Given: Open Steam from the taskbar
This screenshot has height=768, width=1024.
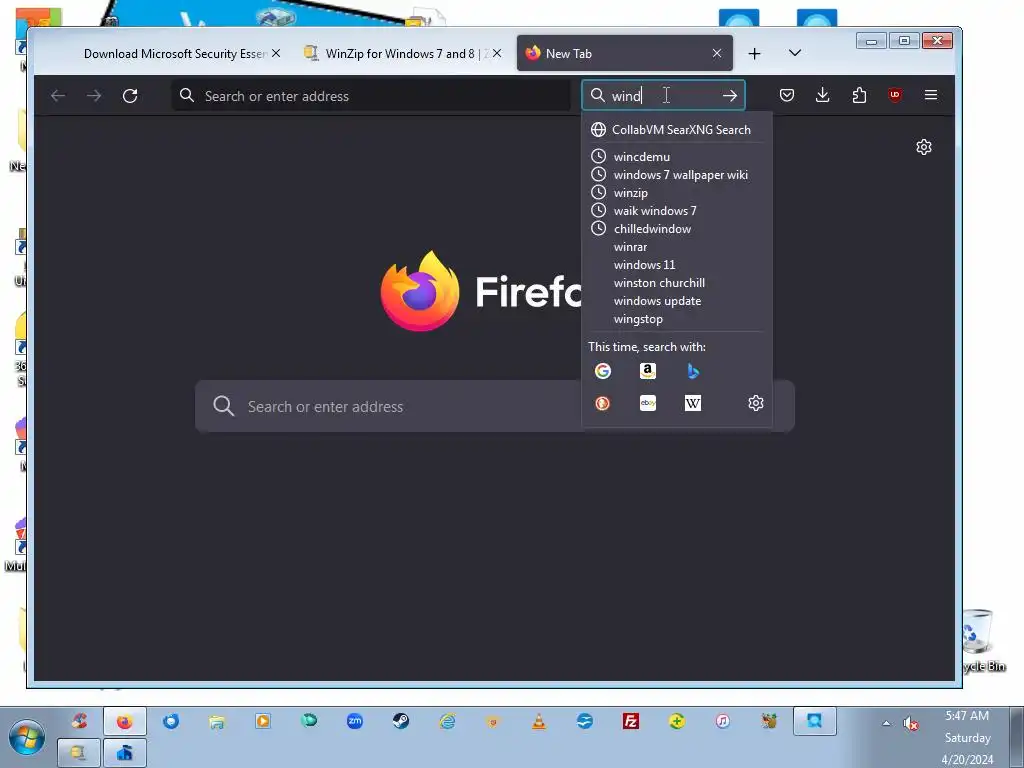Looking at the screenshot, I should click(x=401, y=721).
